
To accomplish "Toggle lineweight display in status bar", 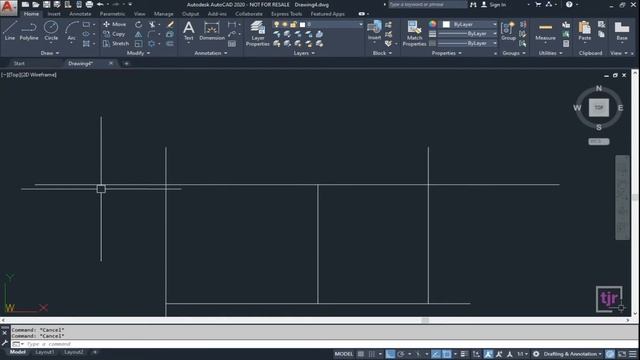I will tap(464, 354).
